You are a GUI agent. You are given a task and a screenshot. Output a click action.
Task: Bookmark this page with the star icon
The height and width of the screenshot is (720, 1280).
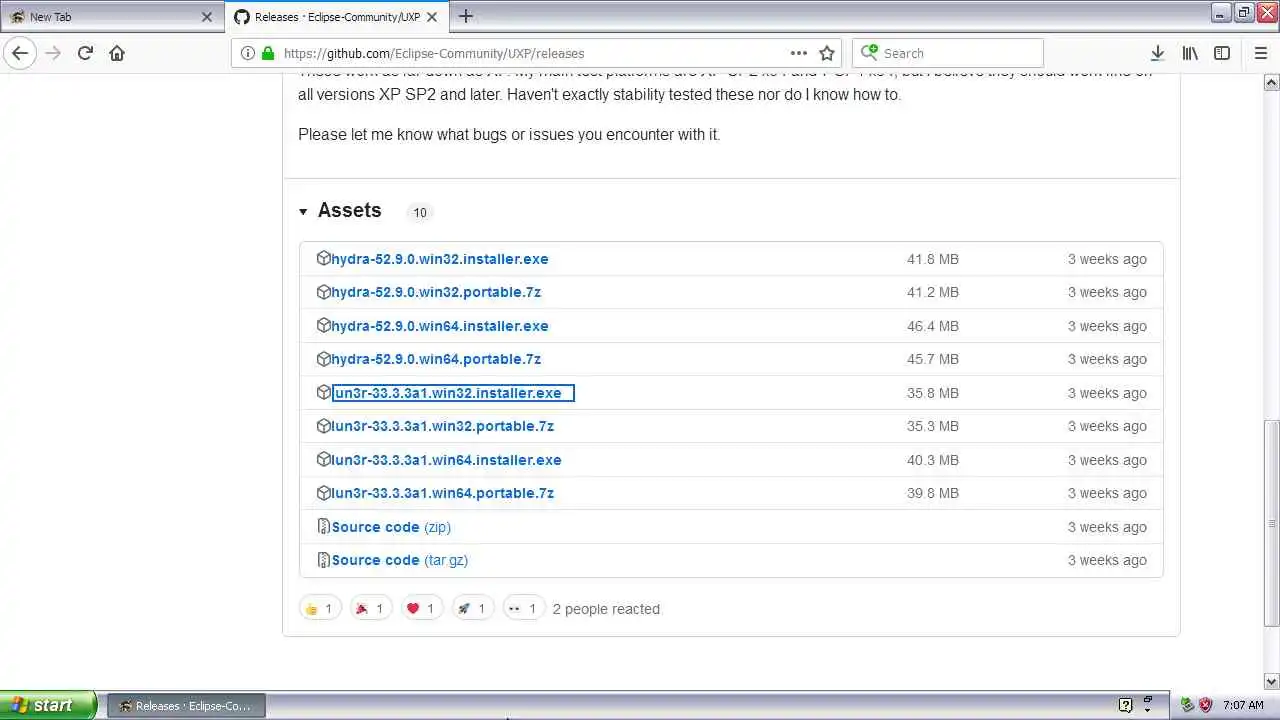(x=827, y=53)
